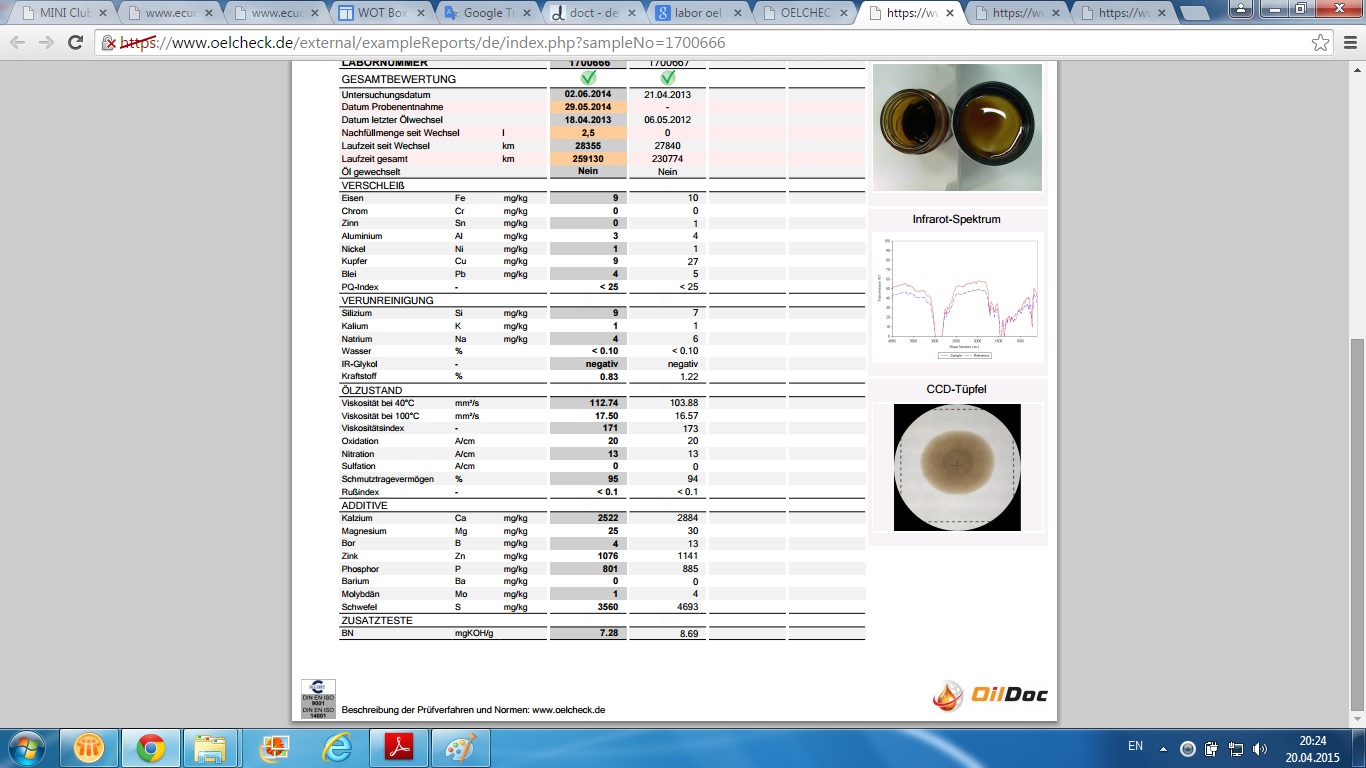Screen dimensions: 1366x768
Task: Open the oil sample jar photo
Action: click(958, 127)
